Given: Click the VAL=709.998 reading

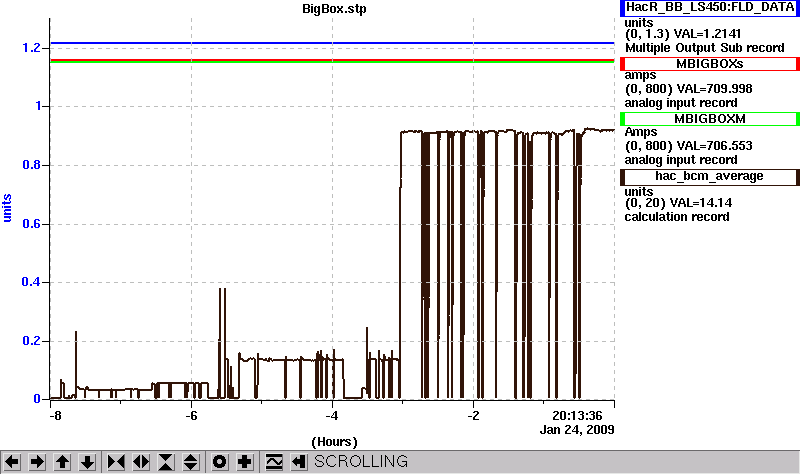Looking at the screenshot, I should coord(714,89).
